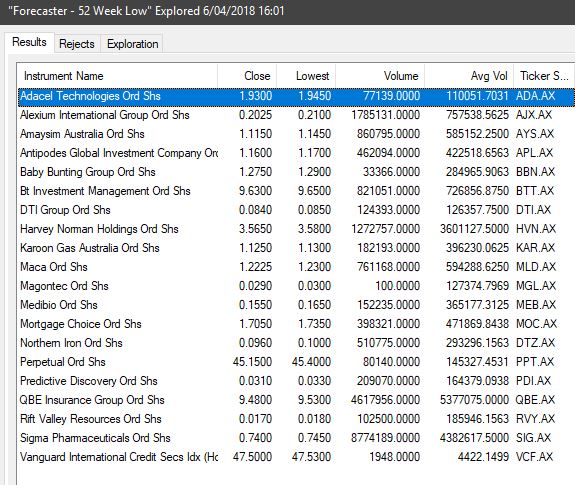Screen dimensions: 575x485
Task: Sort by the Volume column header
Action: click(380, 76)
